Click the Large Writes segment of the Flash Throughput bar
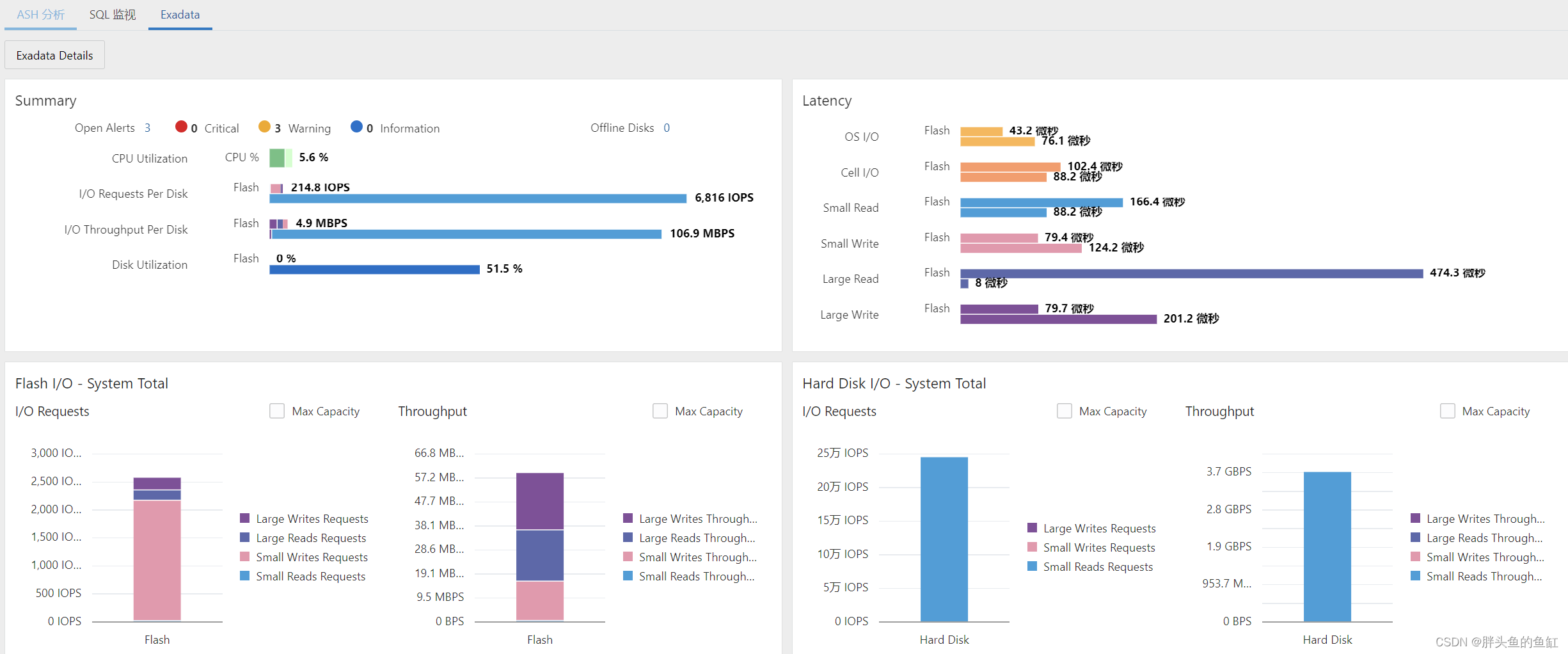 coord(540,501)
